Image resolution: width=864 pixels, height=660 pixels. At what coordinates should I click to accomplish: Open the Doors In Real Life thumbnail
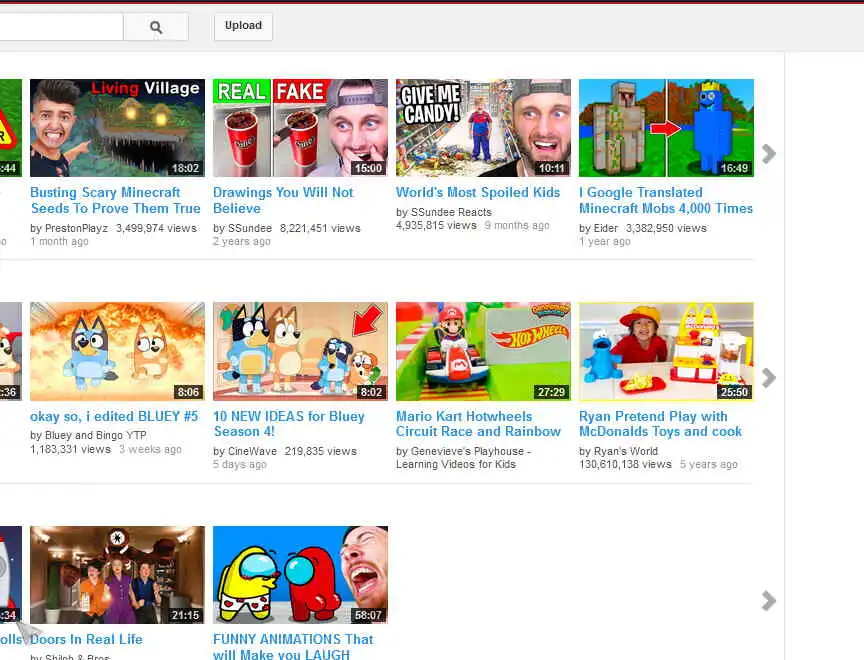coord(117,575)
